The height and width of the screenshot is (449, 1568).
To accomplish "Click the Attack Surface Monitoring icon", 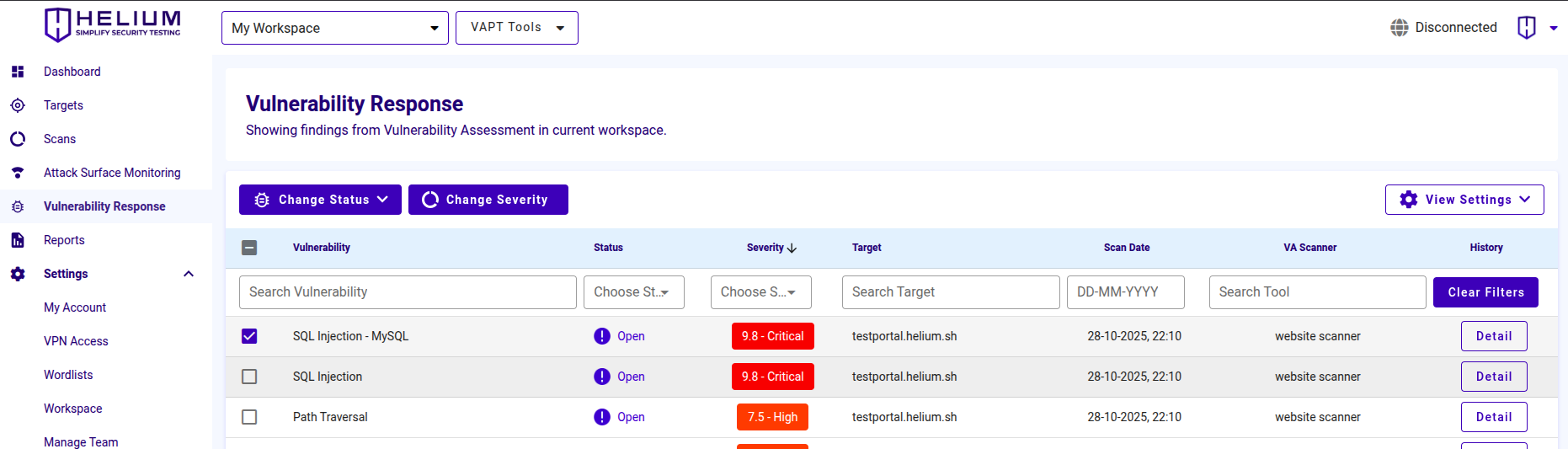I will tap(18, 173).
